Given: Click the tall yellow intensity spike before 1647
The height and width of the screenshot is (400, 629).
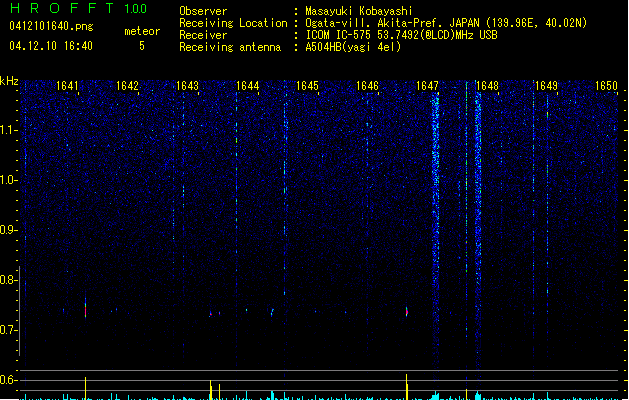Looking at the screenshot, I should 407,386.
